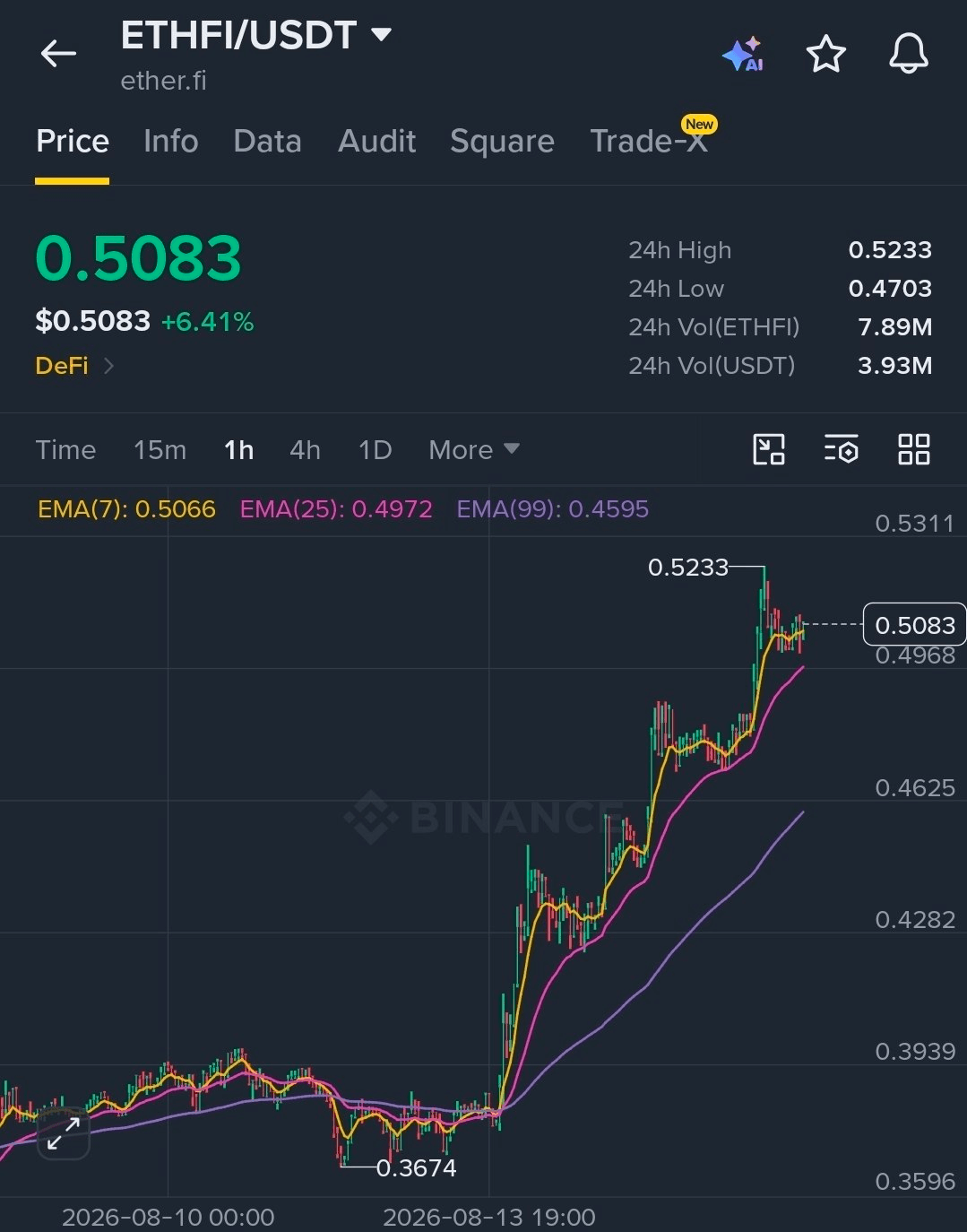Screen dimensions: 967x1232
Task: Tap the 0.5311 price axis label
Action: point(915,524)
